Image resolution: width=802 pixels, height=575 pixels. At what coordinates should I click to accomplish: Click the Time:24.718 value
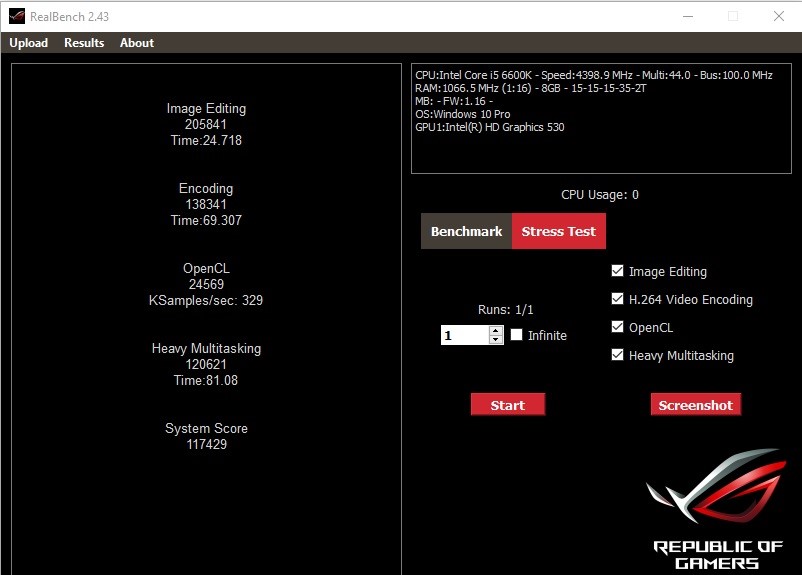(x=206, y=140)
